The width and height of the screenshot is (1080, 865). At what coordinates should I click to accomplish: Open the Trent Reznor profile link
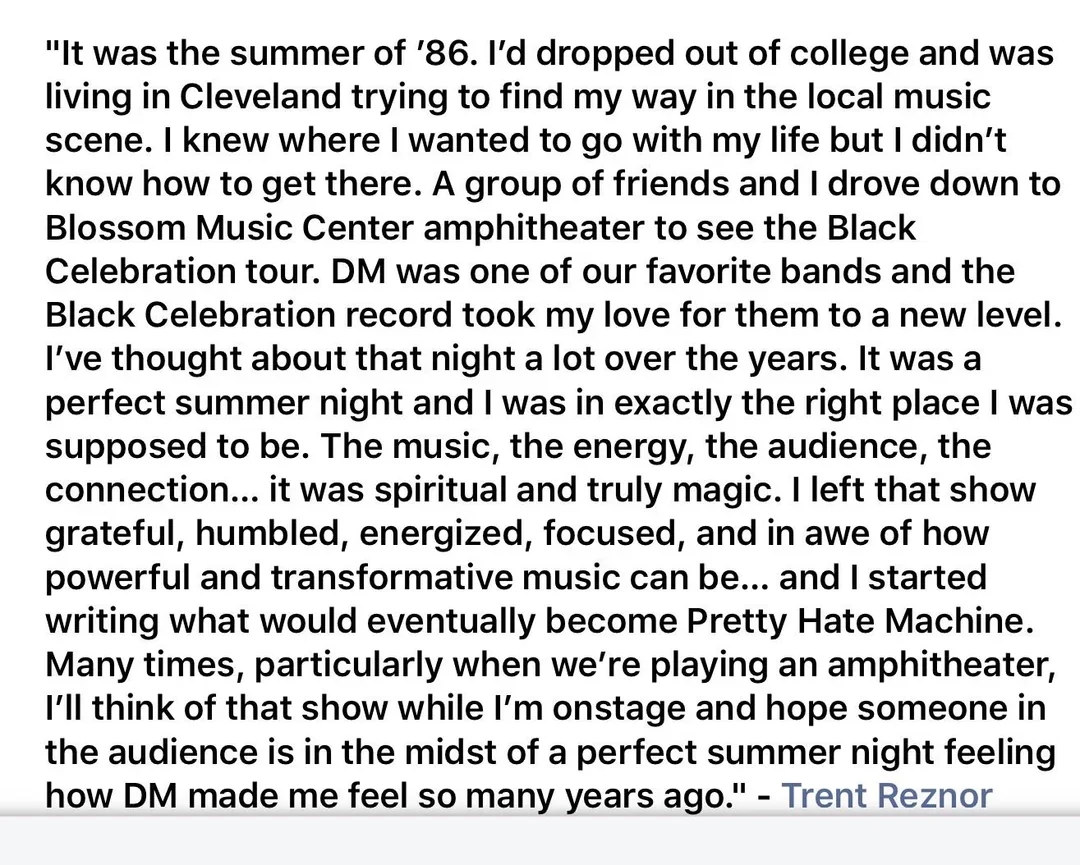pyautogui.click(x=886, y=796)
